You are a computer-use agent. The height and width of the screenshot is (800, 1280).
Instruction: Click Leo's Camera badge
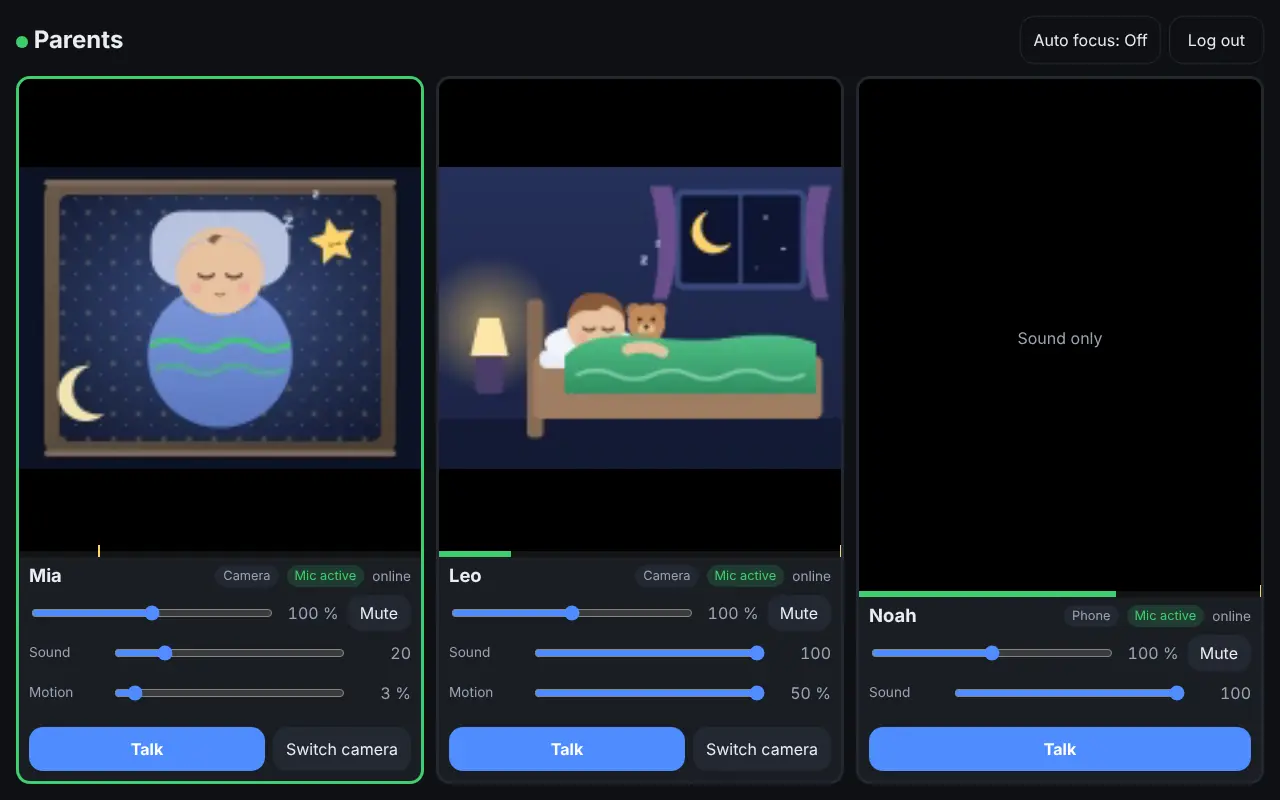coord(667,576)
